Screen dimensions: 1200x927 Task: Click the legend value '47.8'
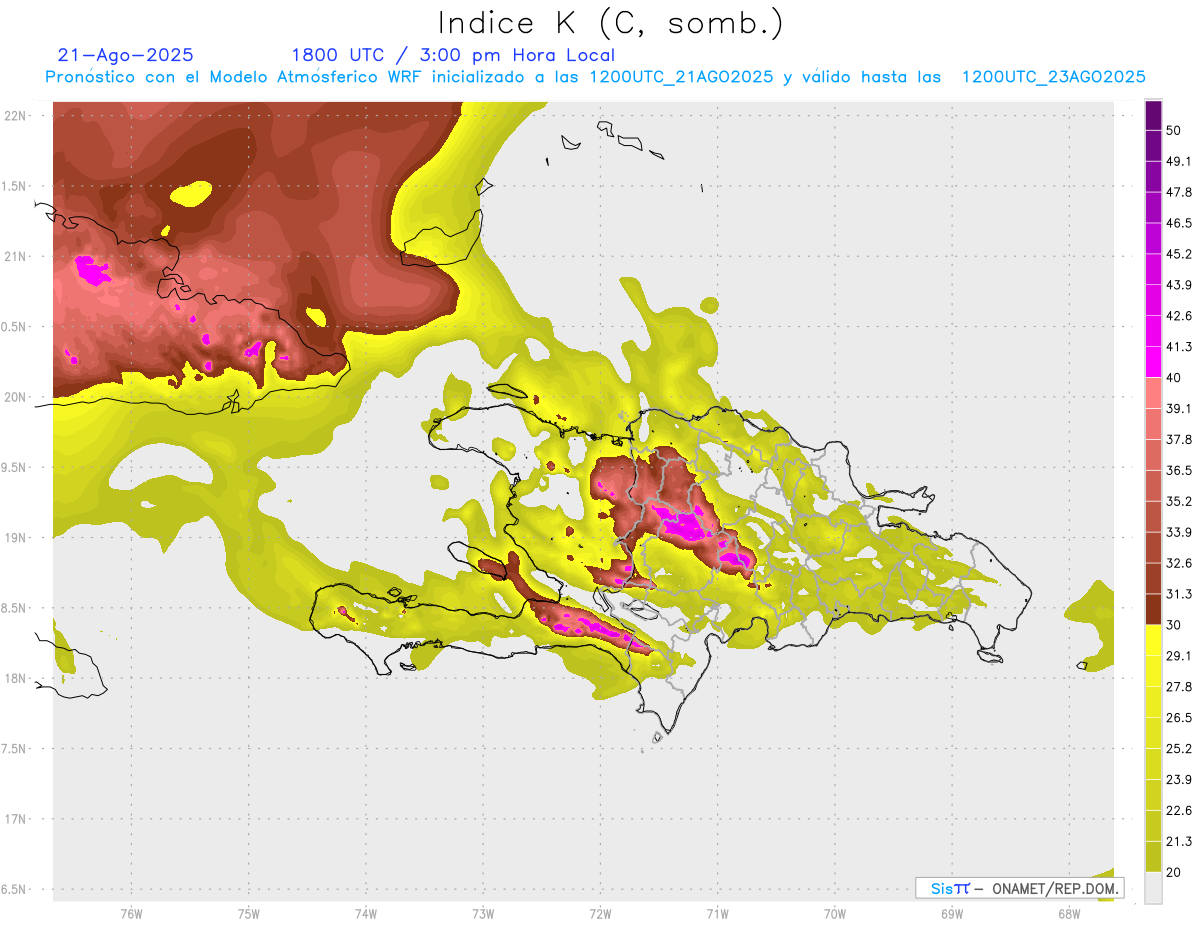1178,192
